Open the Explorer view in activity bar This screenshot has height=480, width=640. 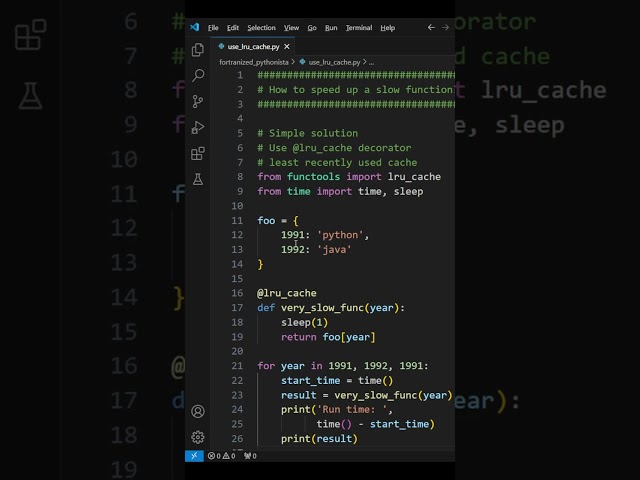[x=198, y=50]
